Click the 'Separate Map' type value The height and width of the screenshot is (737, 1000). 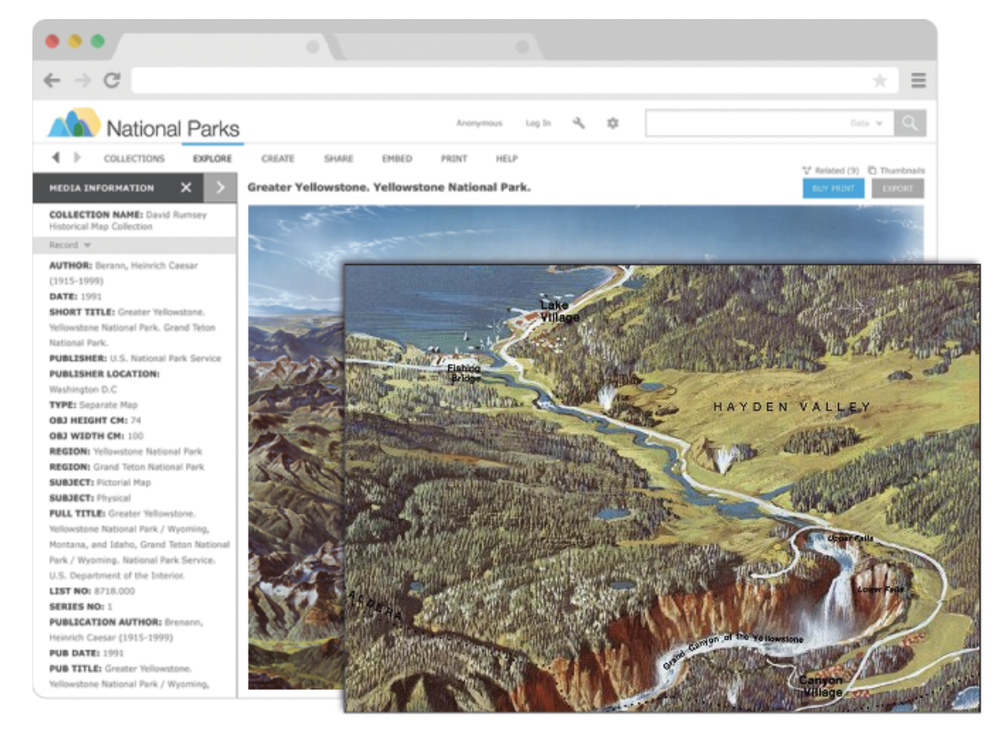[x=108, y=405]
